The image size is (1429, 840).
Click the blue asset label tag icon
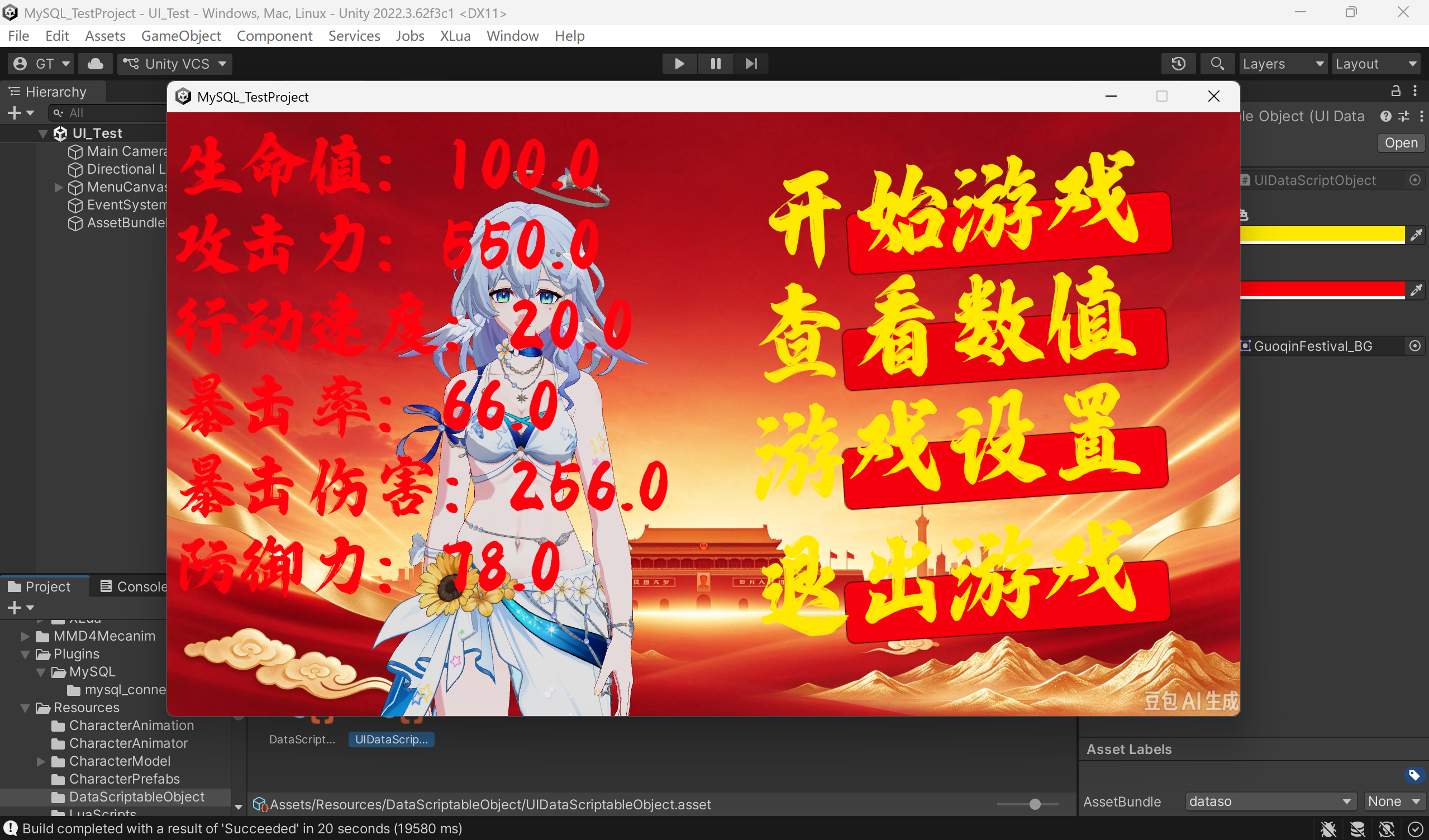1414,775
